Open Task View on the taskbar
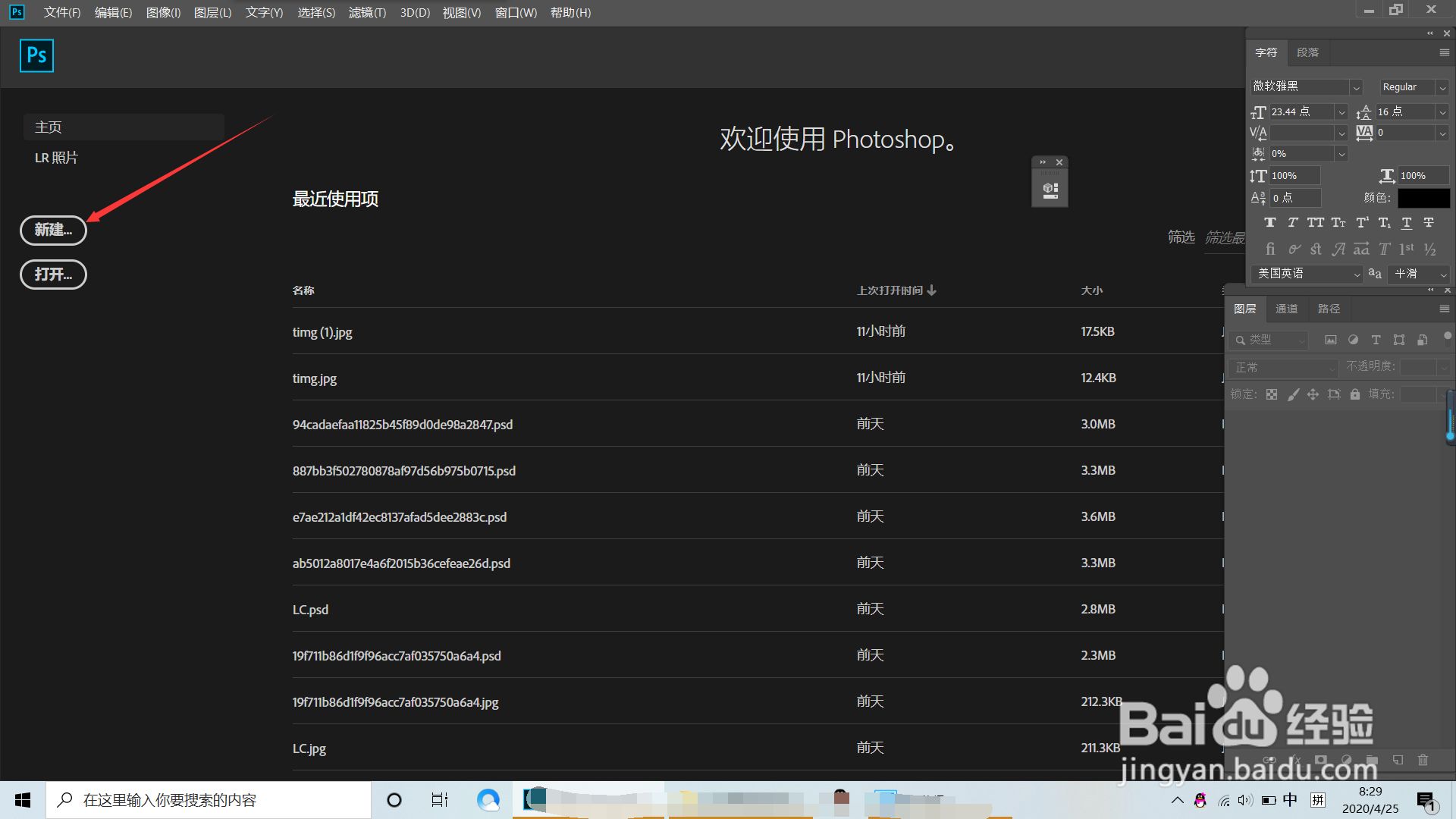The image size is (1456, 819). 440,800
